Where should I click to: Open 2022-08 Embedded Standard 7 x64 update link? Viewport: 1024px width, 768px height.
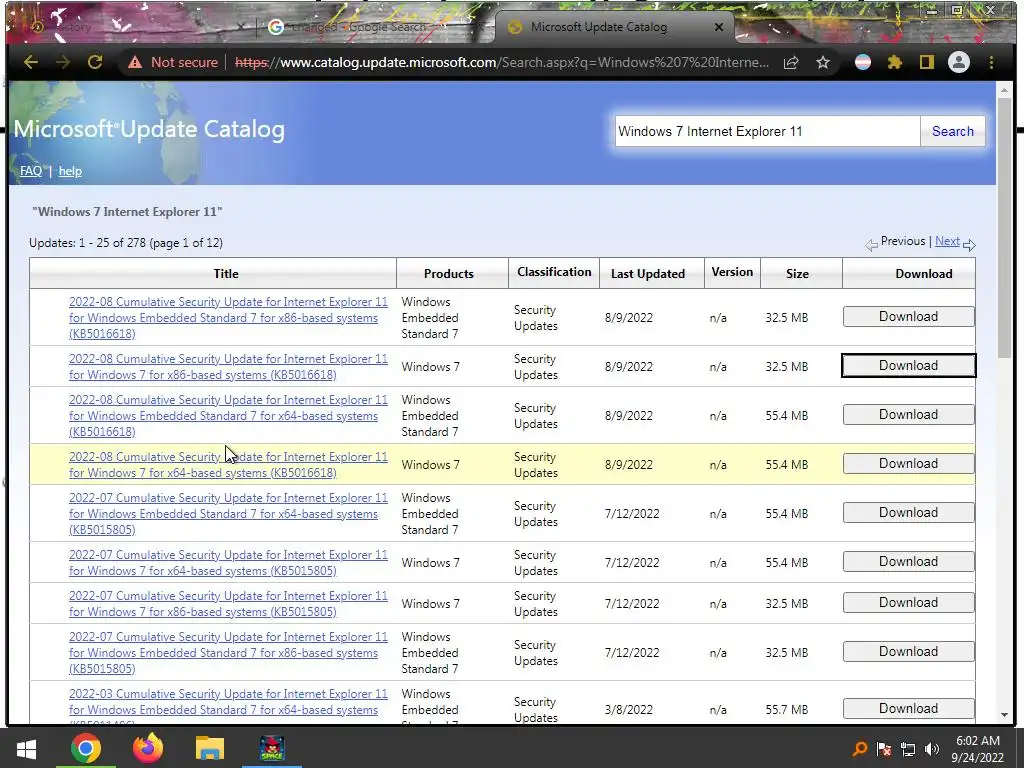coord(228,416)
